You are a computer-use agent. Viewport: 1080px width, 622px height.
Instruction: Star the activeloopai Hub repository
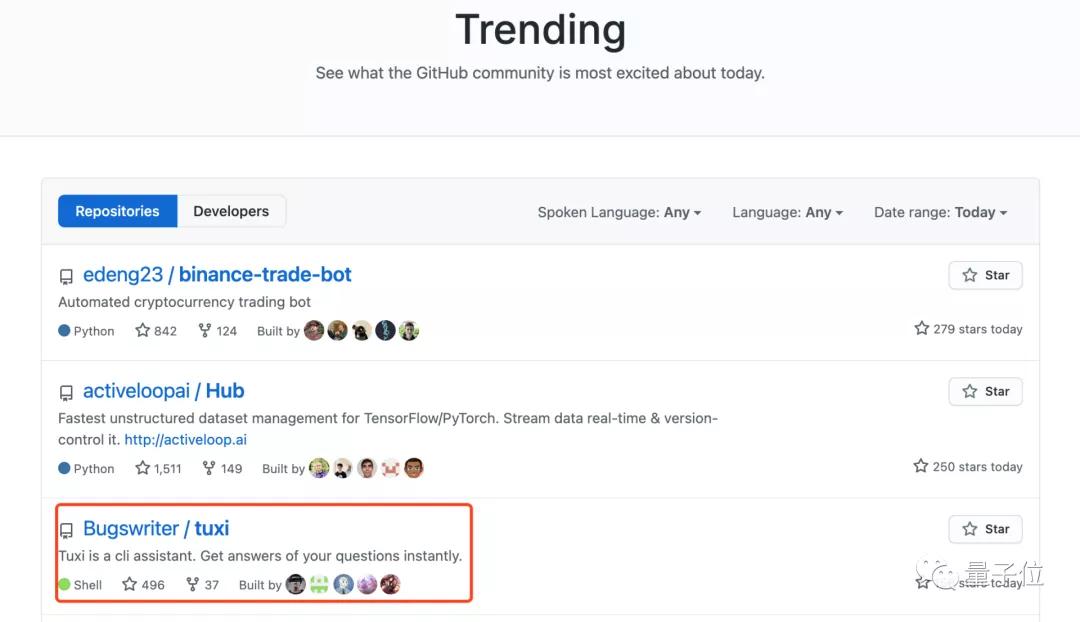tap(986, 392)
